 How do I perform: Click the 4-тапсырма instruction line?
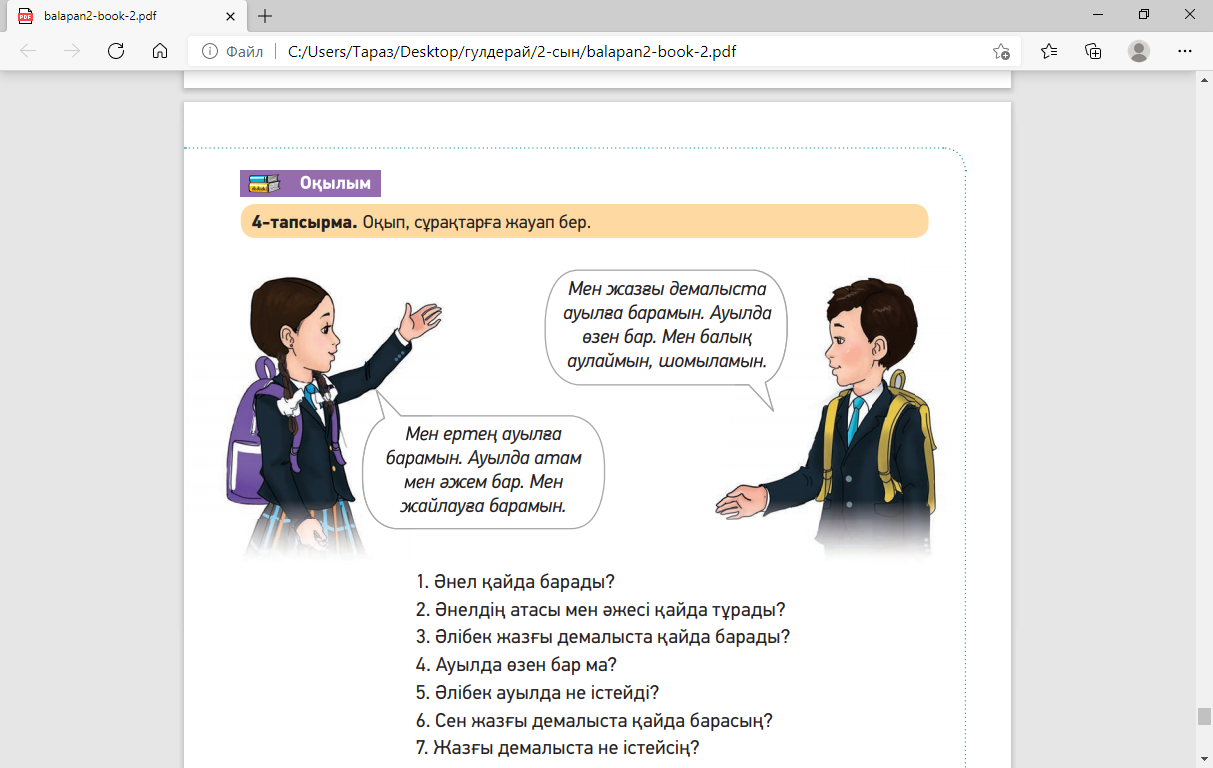tap(584, 221)
